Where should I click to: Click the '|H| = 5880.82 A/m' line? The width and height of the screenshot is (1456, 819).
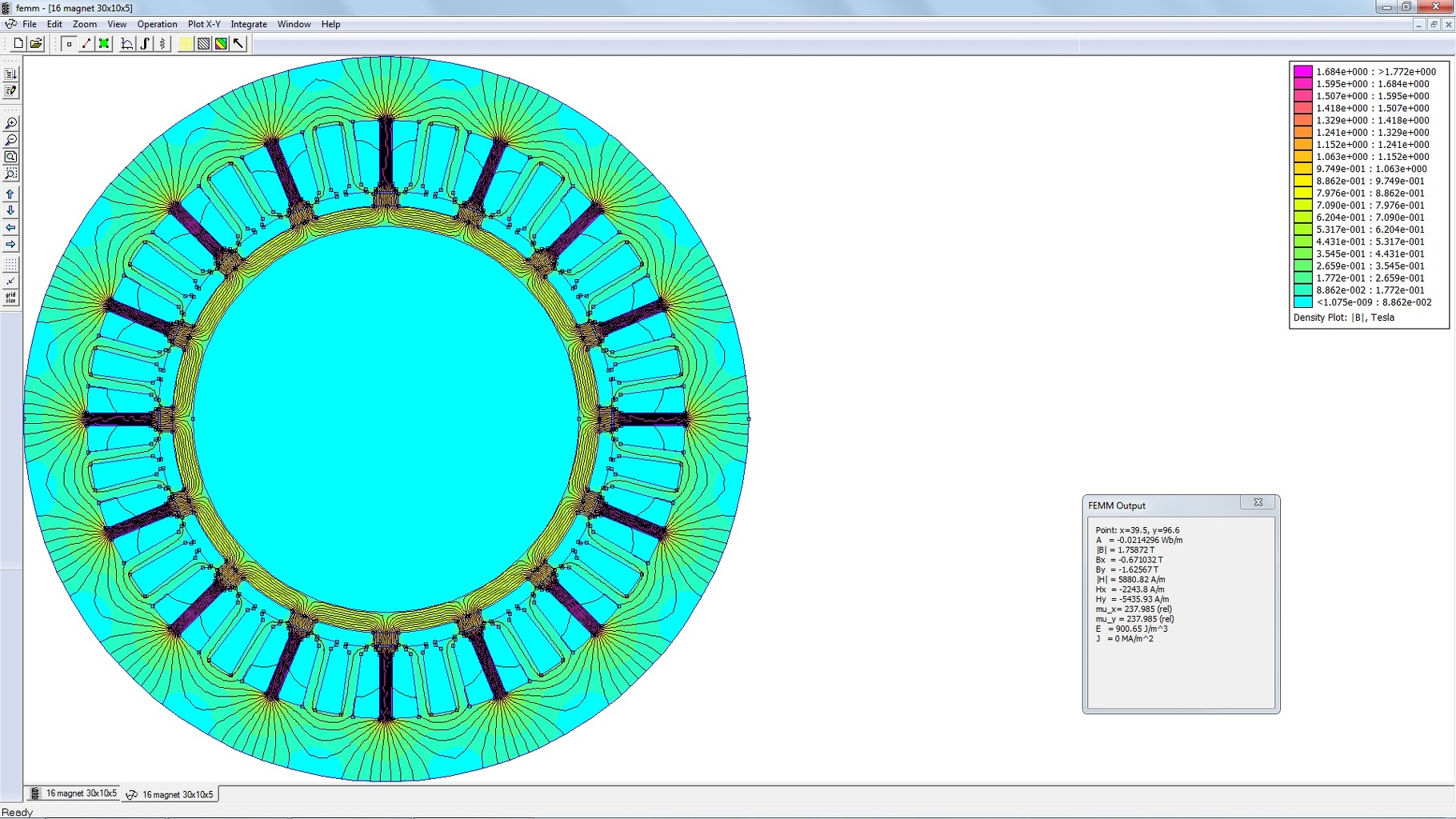click(x=1130, y=580)
